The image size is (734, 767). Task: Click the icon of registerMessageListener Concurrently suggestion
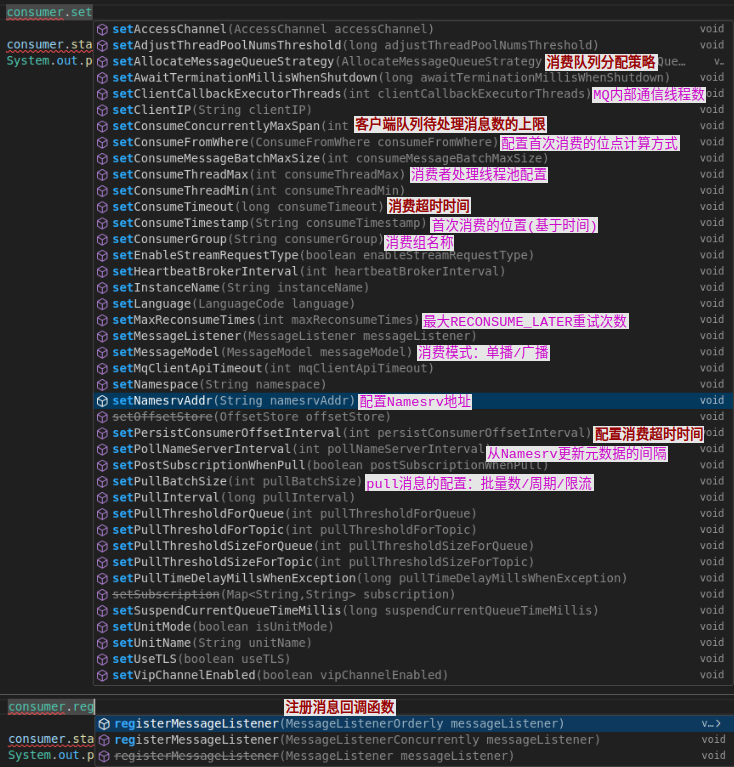coord(103,740)
